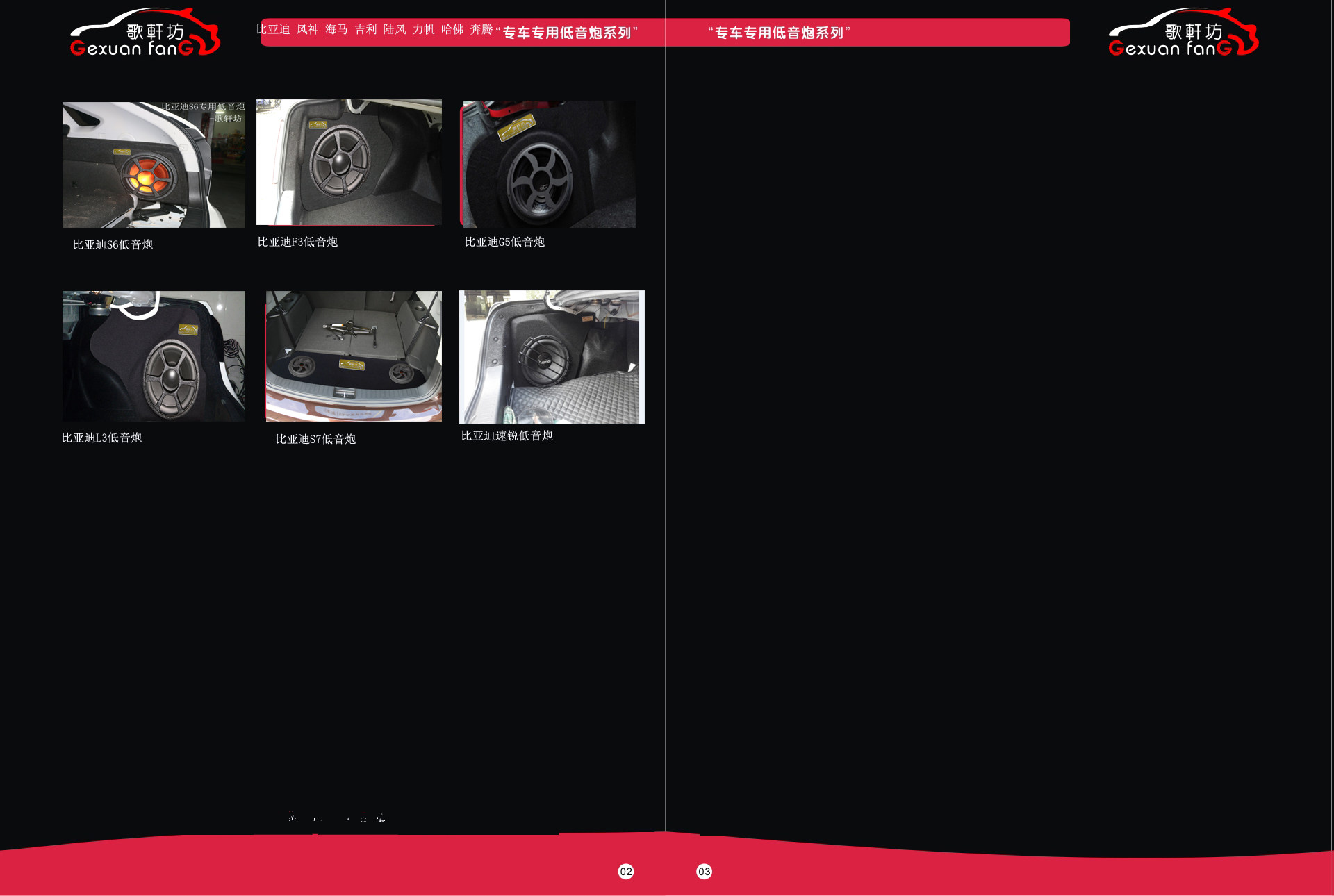This screenshot has height=896, width=1334.
Task: Click the brand name 海马 in the header
Action: click(336, 29)
